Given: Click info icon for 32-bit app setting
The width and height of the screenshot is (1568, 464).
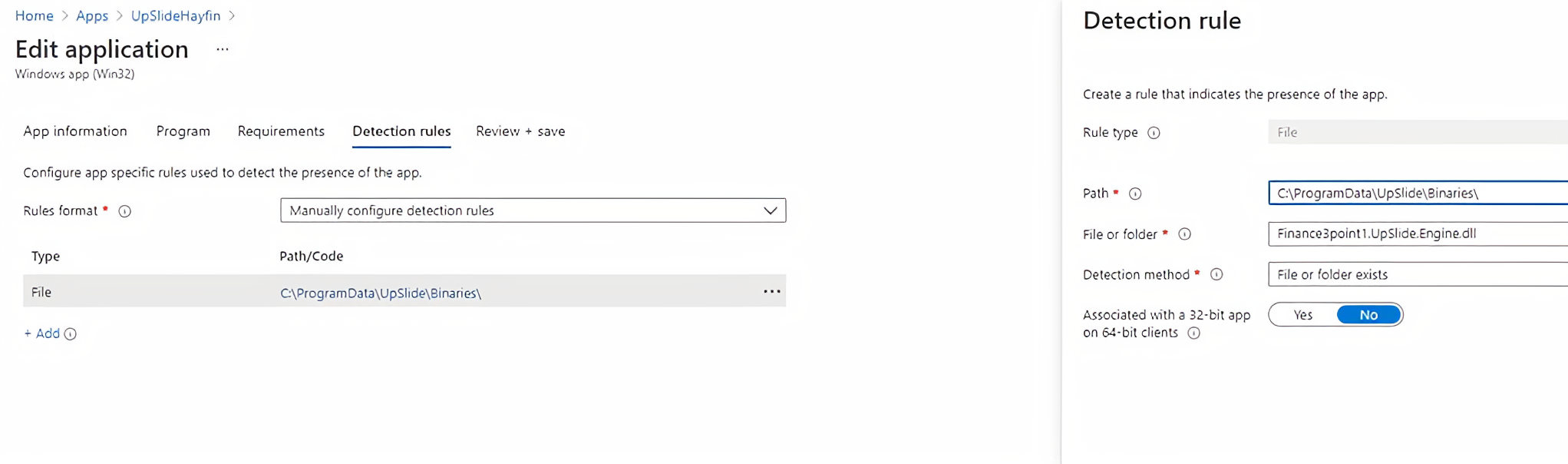Looking at the screenshot, I should pos(1193,333).
